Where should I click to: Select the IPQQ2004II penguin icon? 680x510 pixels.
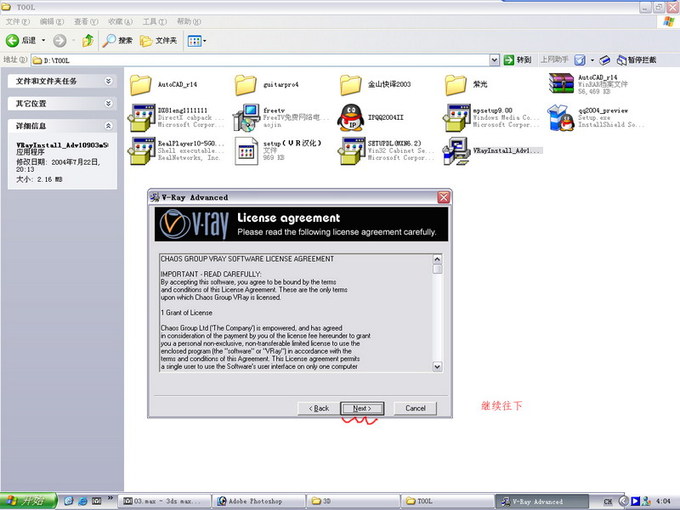[x=370, y=118]
